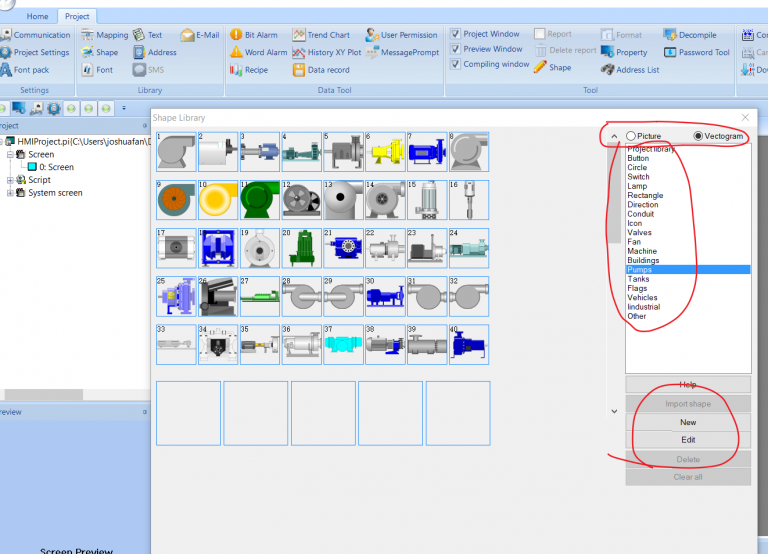Click the New button
The image size is (768, 554).
688,422
